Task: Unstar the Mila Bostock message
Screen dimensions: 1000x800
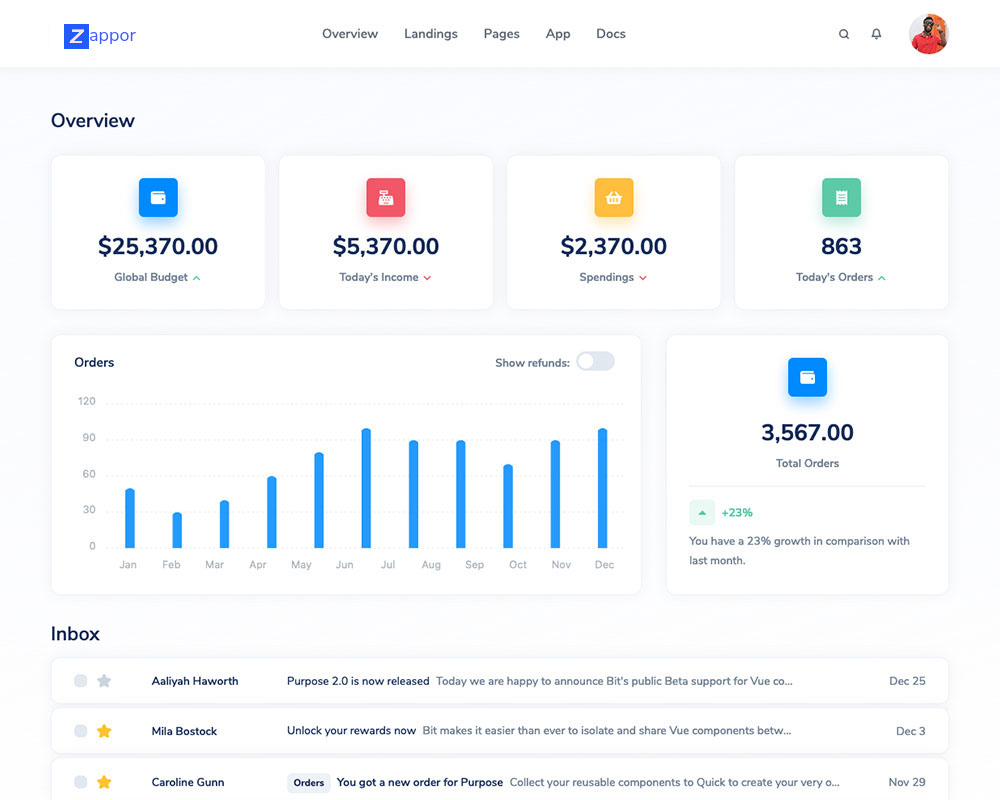Action: click(x=104, y=731)
